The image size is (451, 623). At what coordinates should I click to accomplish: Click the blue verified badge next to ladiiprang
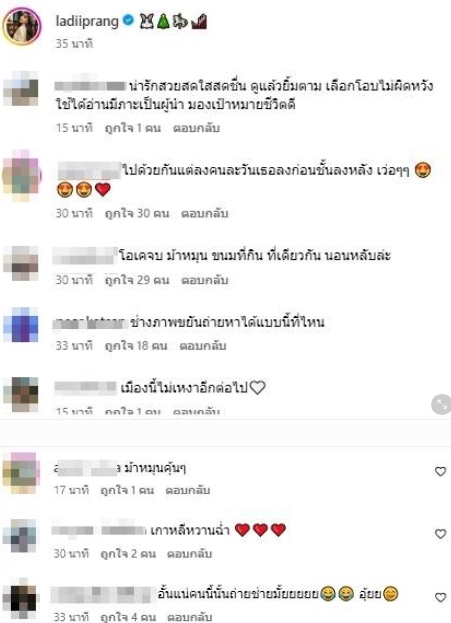[128, 20]
